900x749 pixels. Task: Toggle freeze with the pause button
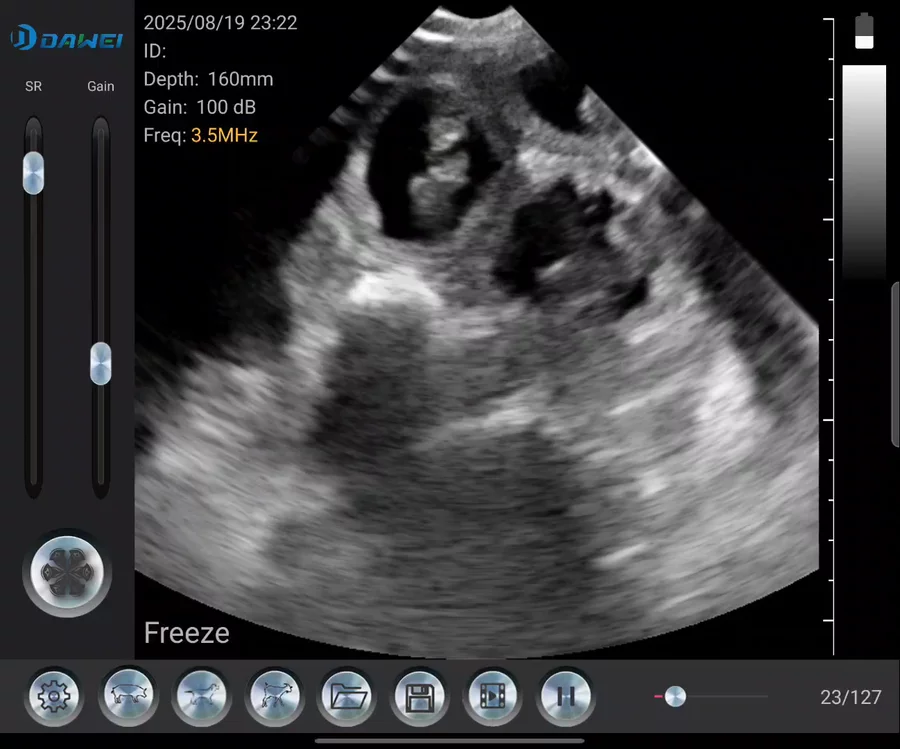tap(565, 695)
